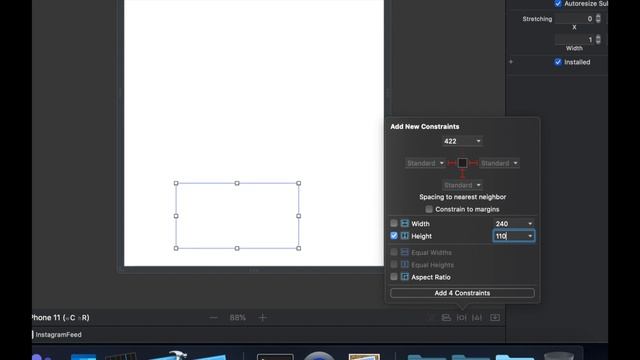
Task: Click the Add 4 Constraints button
Action: [462, 293]
